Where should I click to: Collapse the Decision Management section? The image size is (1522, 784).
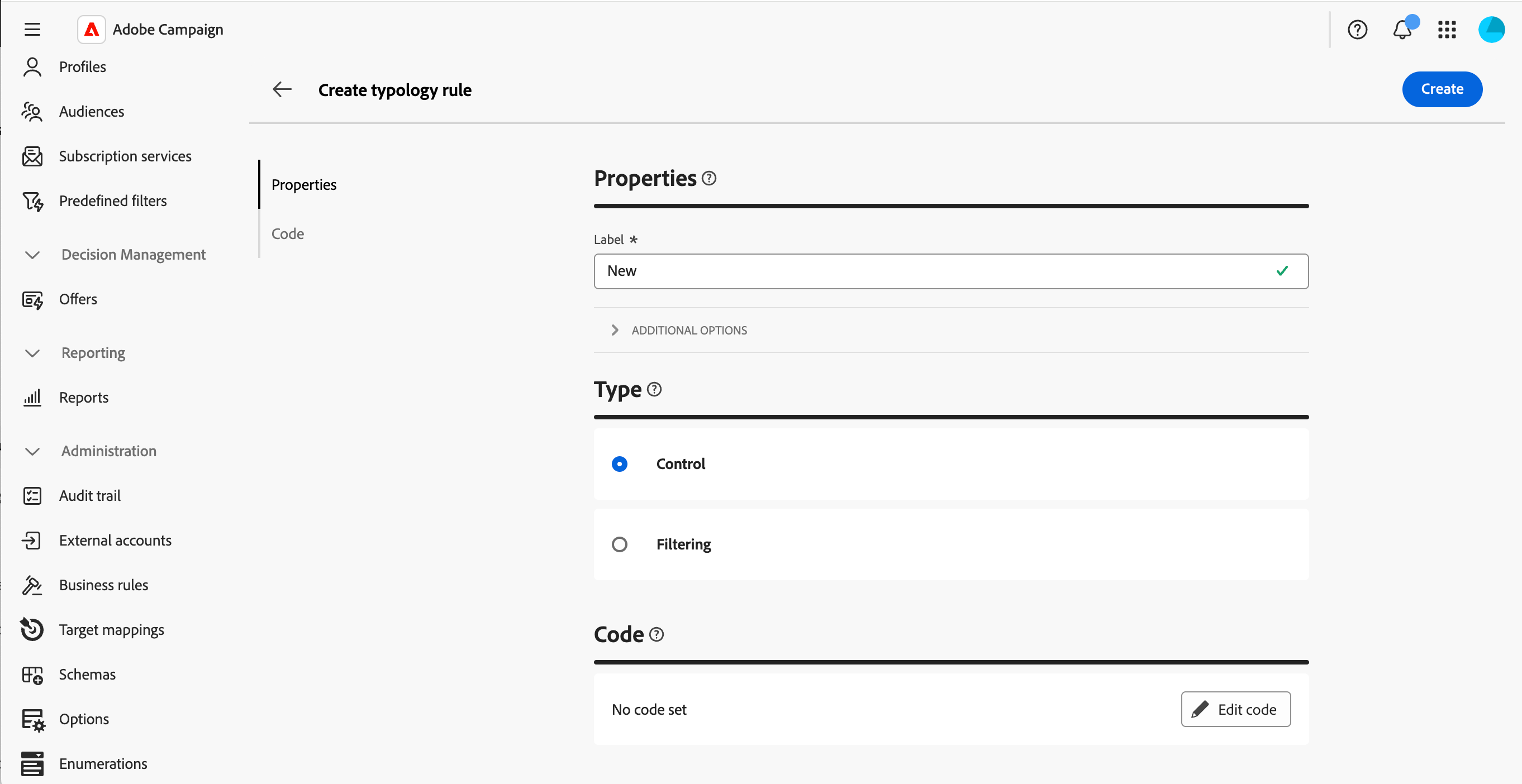(32, 255)
